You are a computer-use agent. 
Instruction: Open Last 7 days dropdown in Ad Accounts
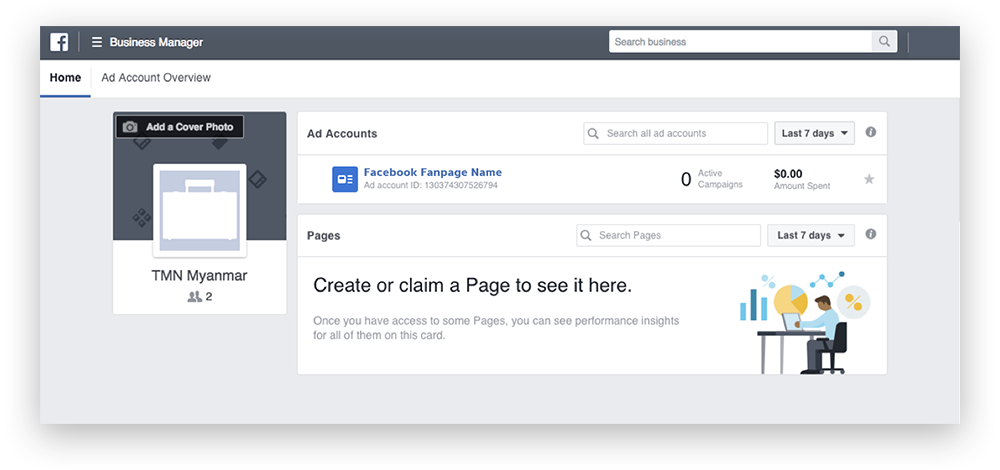(814, 133)
